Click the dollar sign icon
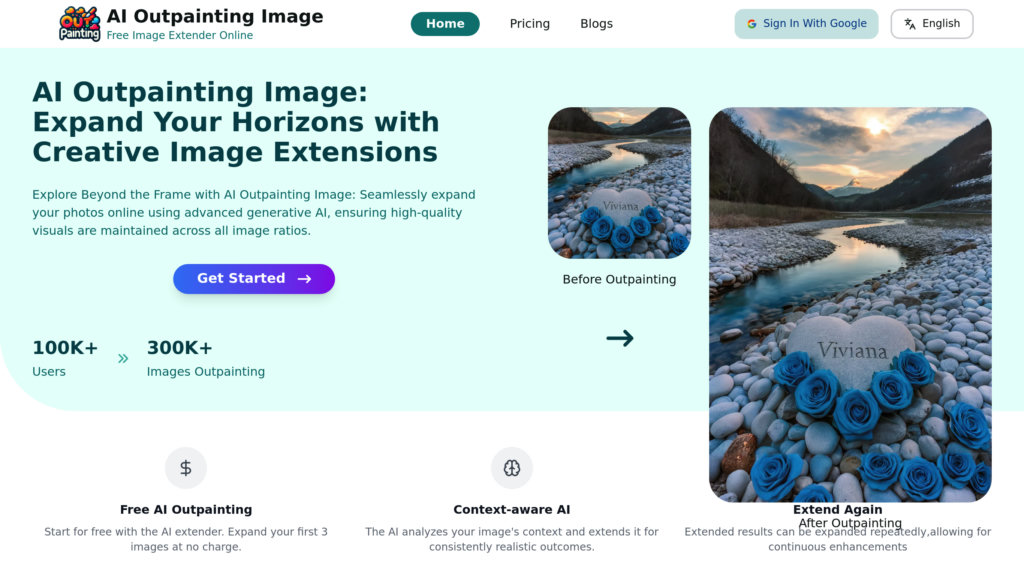Screen dimensions: 1024x576 186,468
